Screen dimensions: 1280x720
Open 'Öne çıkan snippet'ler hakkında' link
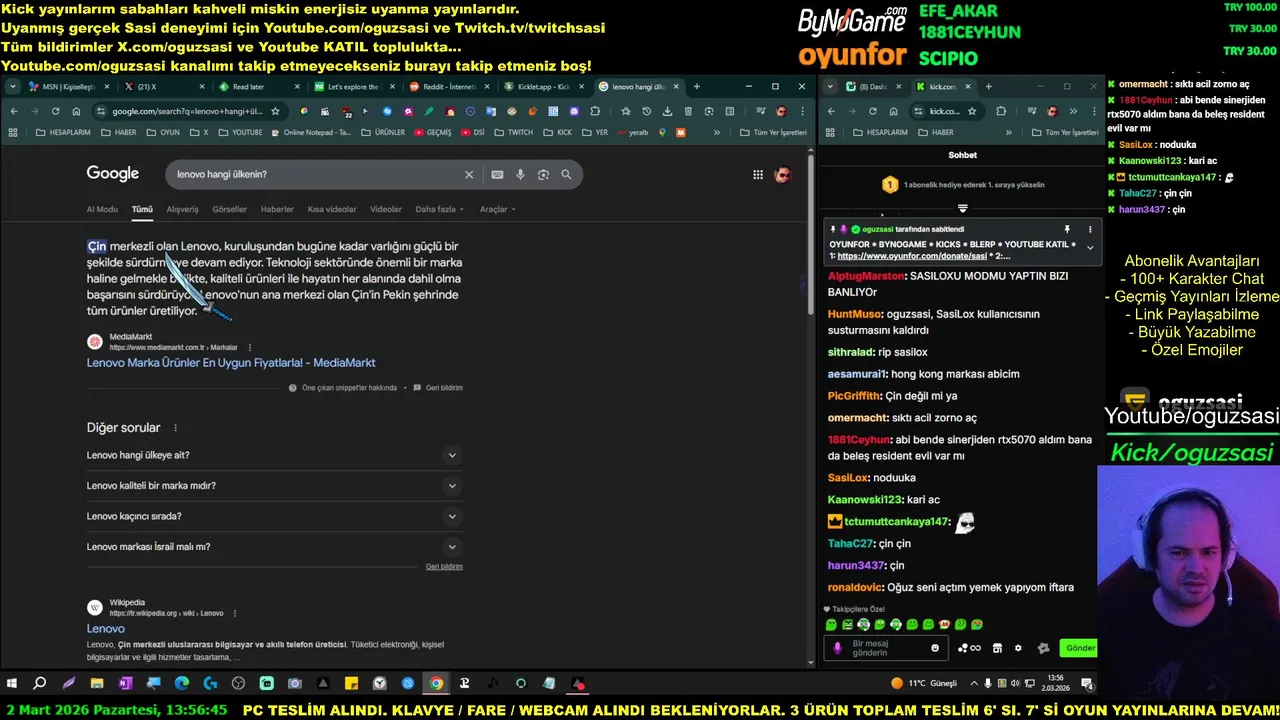(343, 388)
